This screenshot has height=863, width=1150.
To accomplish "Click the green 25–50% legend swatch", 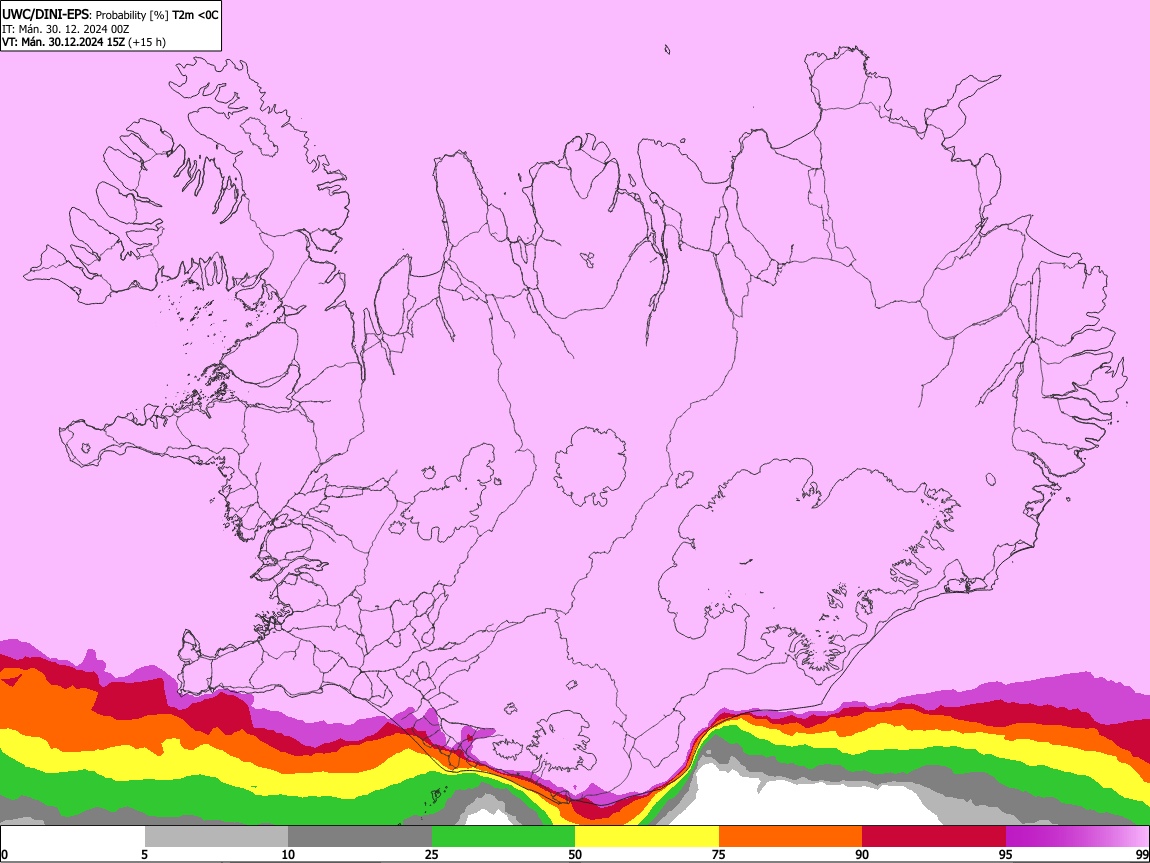I will tap(503, 837).
